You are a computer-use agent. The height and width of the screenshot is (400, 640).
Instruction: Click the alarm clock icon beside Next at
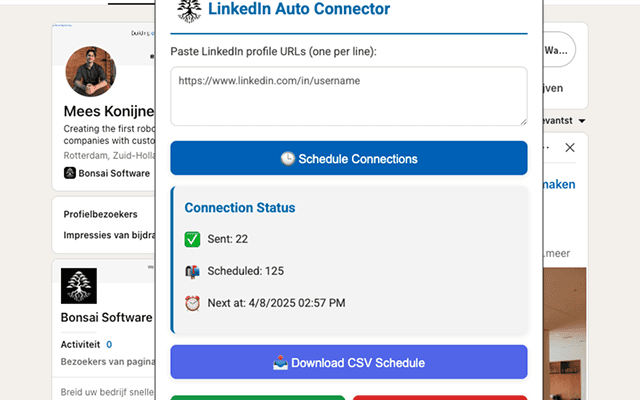tap(192, 303)
